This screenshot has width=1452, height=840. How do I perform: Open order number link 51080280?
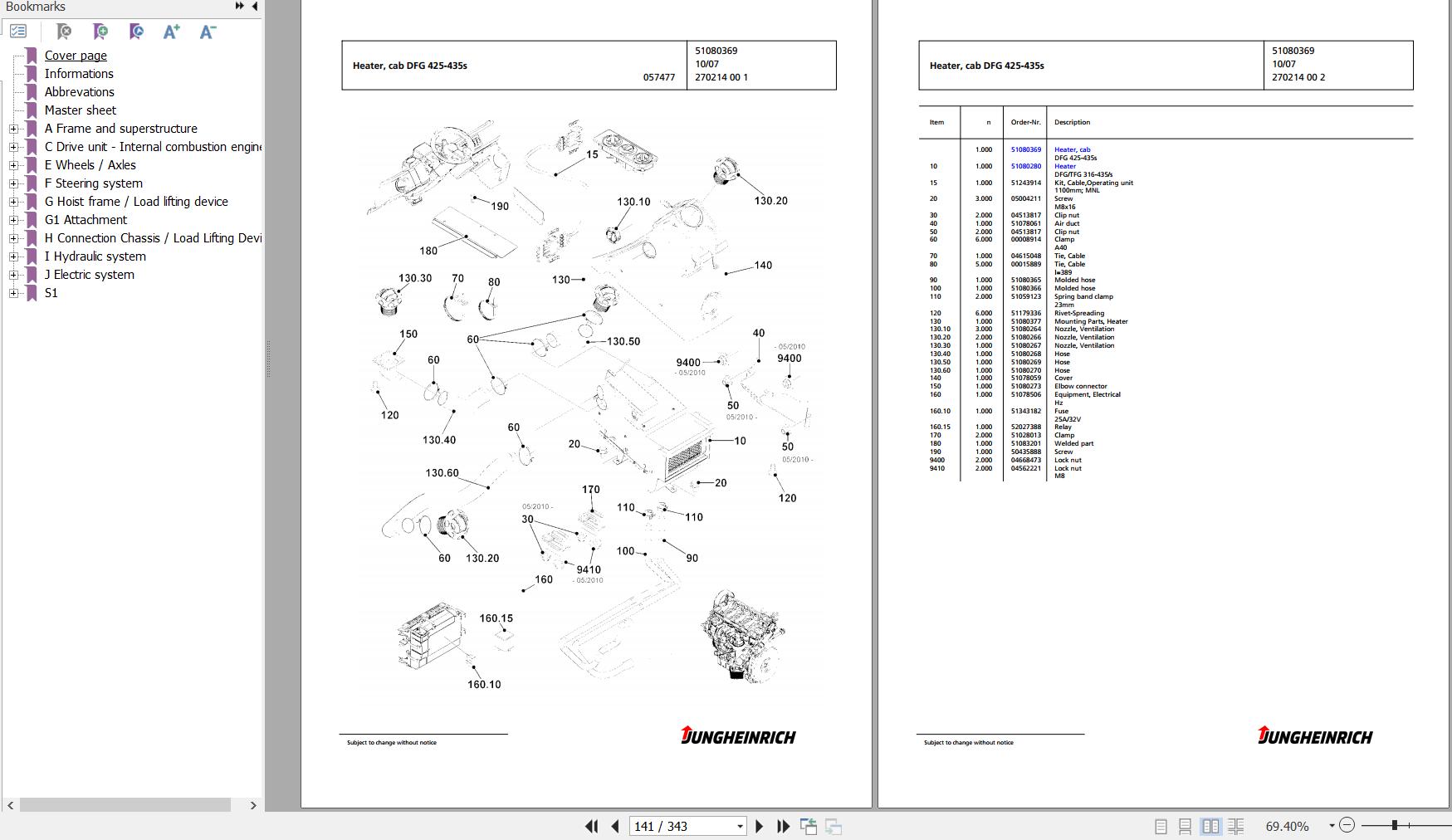pos(1025,166)
